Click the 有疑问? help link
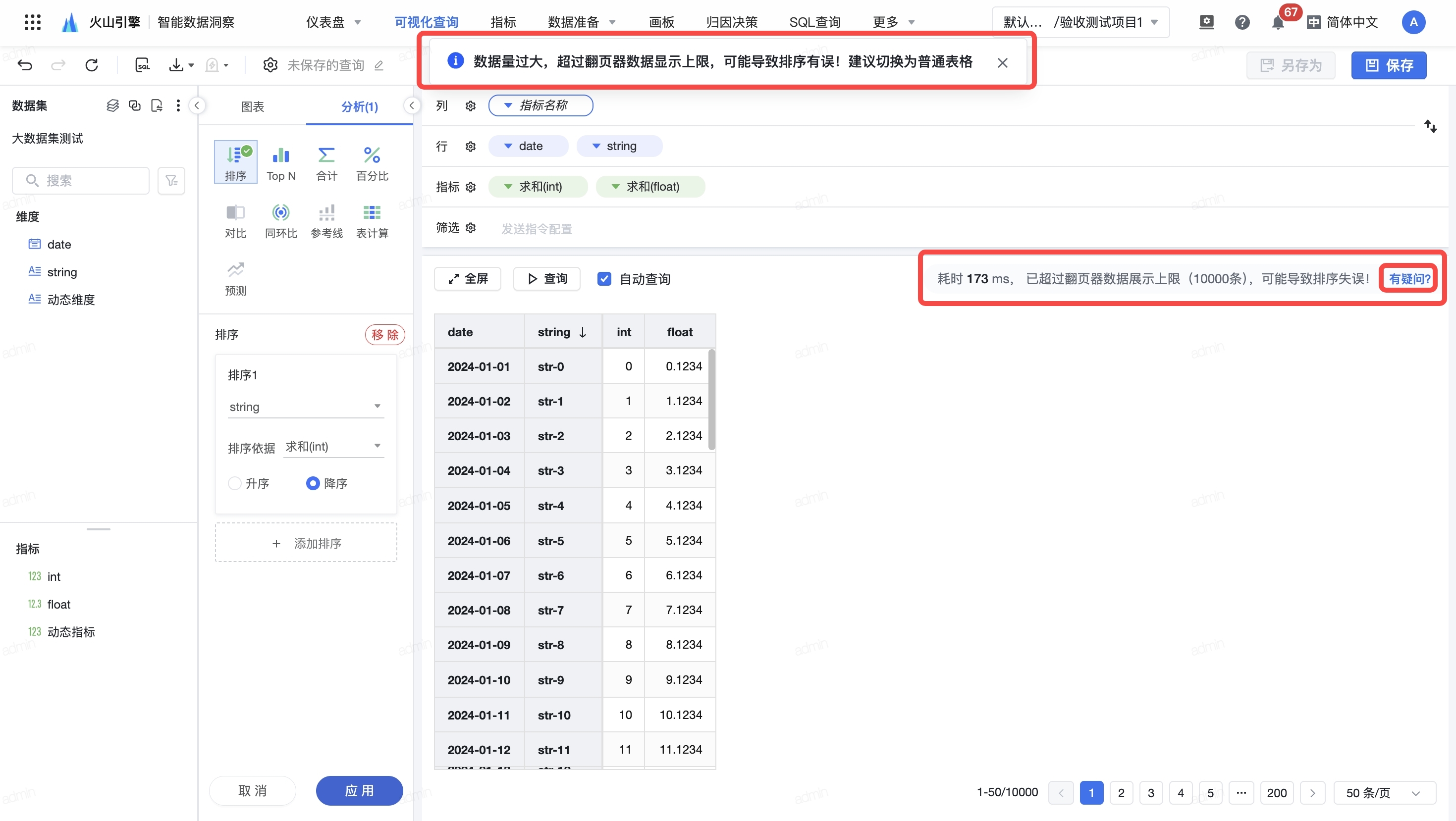Viewport: 1456px width, 821px height. click(x=1409, y=279)
